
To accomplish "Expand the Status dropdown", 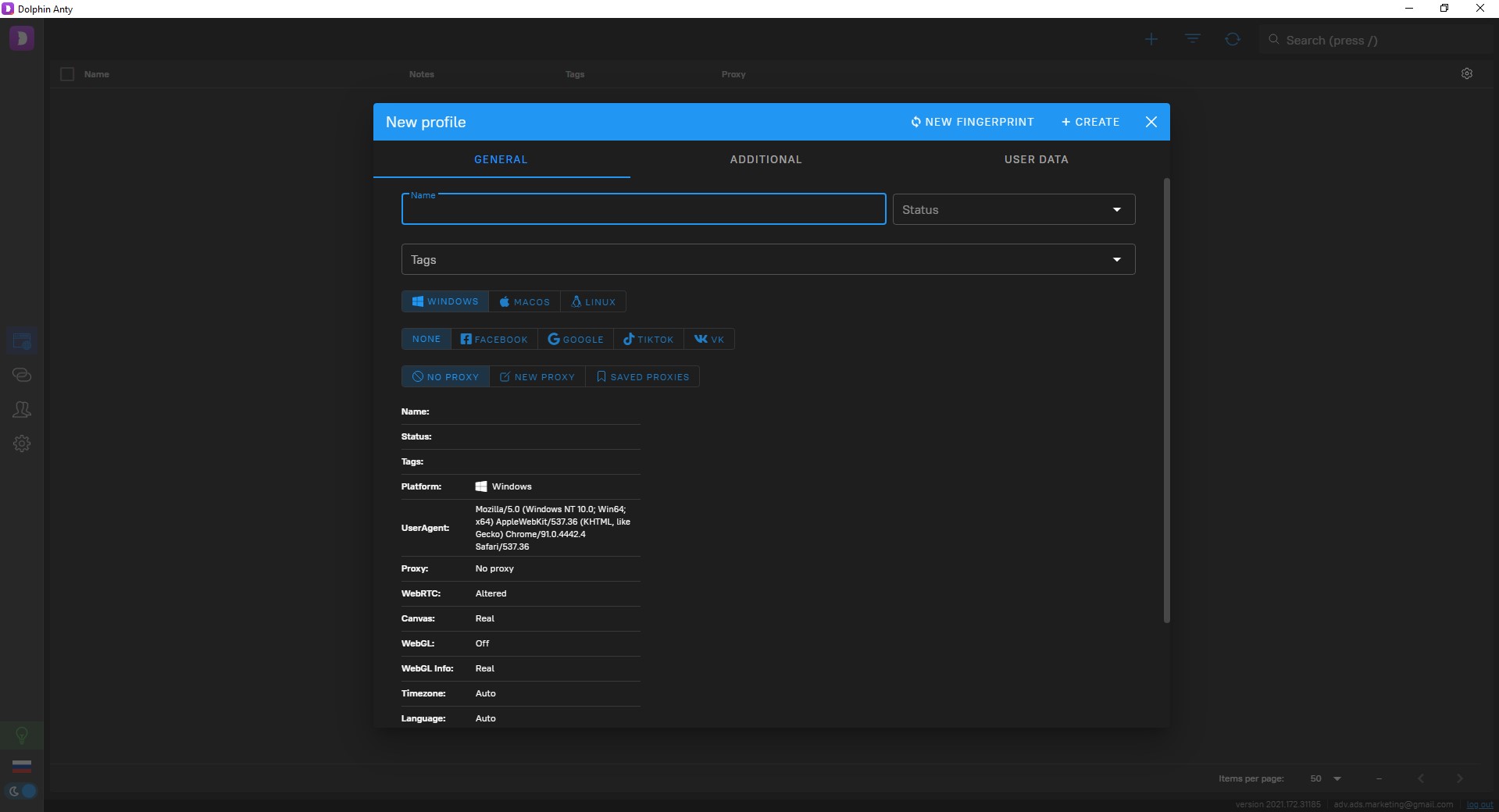I will pos(1014,209).
